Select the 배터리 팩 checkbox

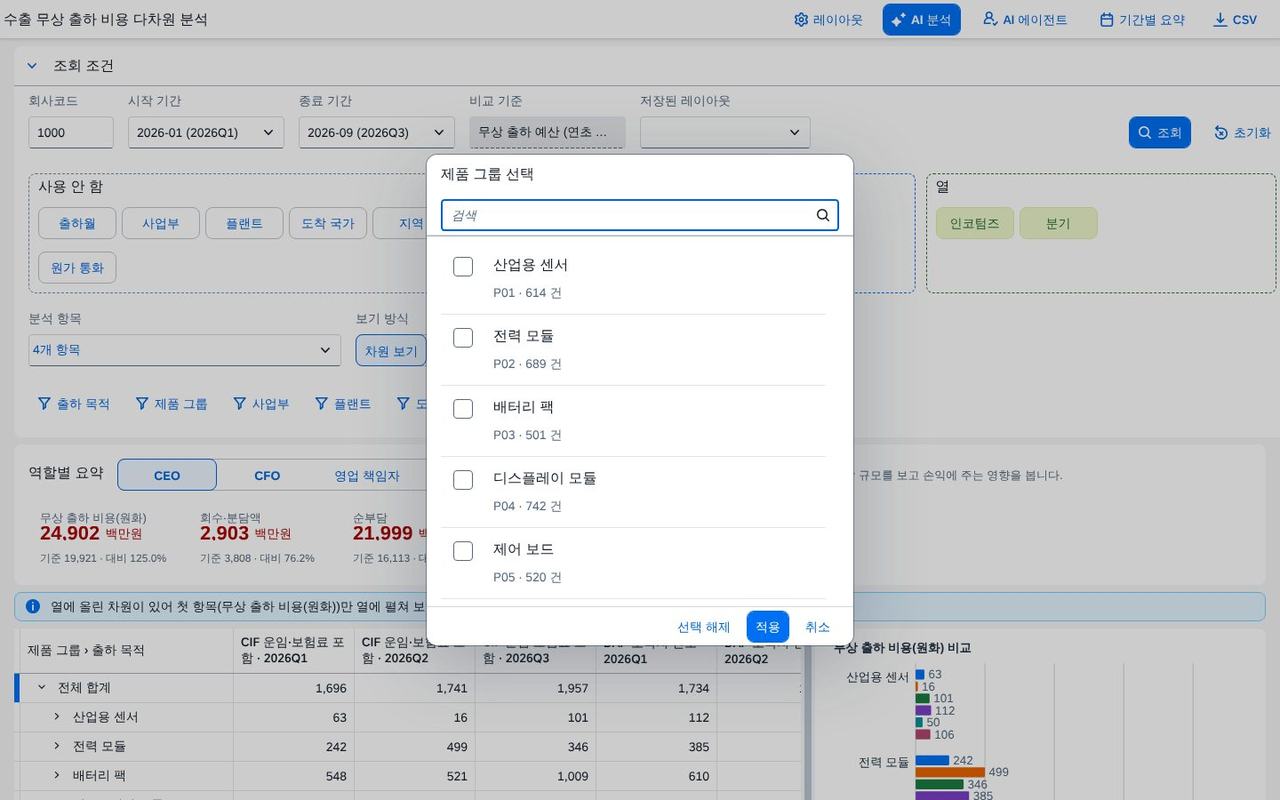pos(463,408)
